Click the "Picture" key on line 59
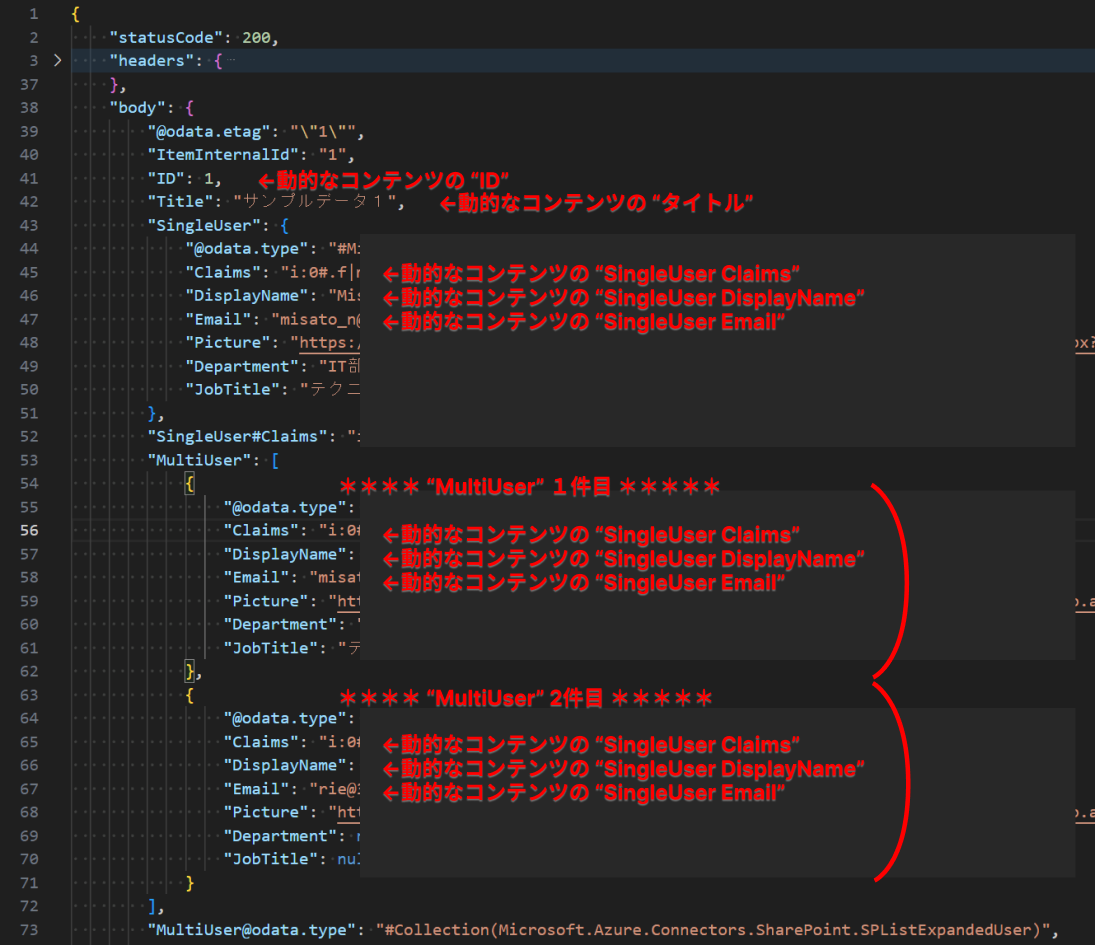Screen dimensions: 1095x945 click(266, 601)
